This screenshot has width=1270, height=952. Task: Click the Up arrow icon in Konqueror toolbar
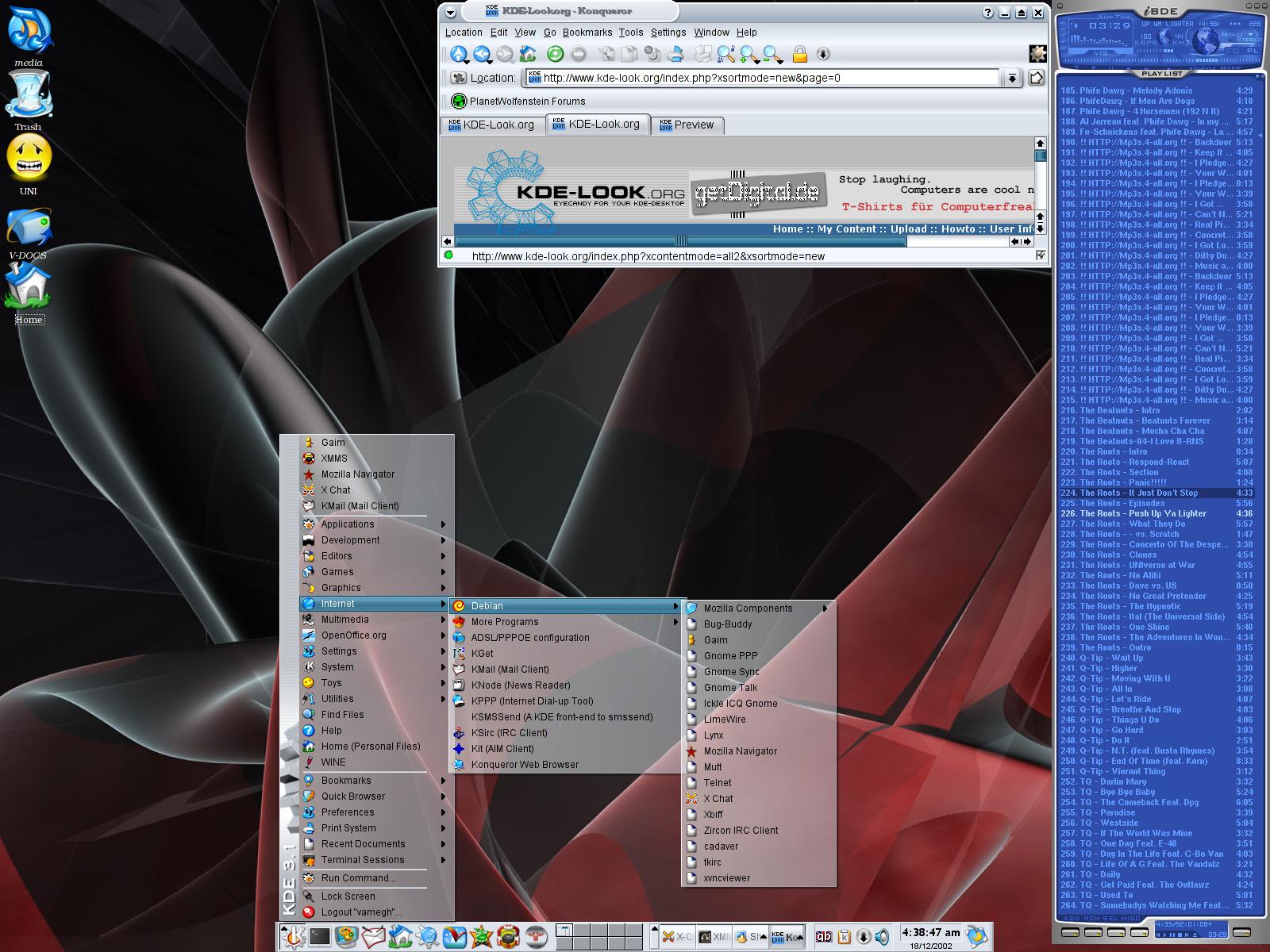point(459,54)
